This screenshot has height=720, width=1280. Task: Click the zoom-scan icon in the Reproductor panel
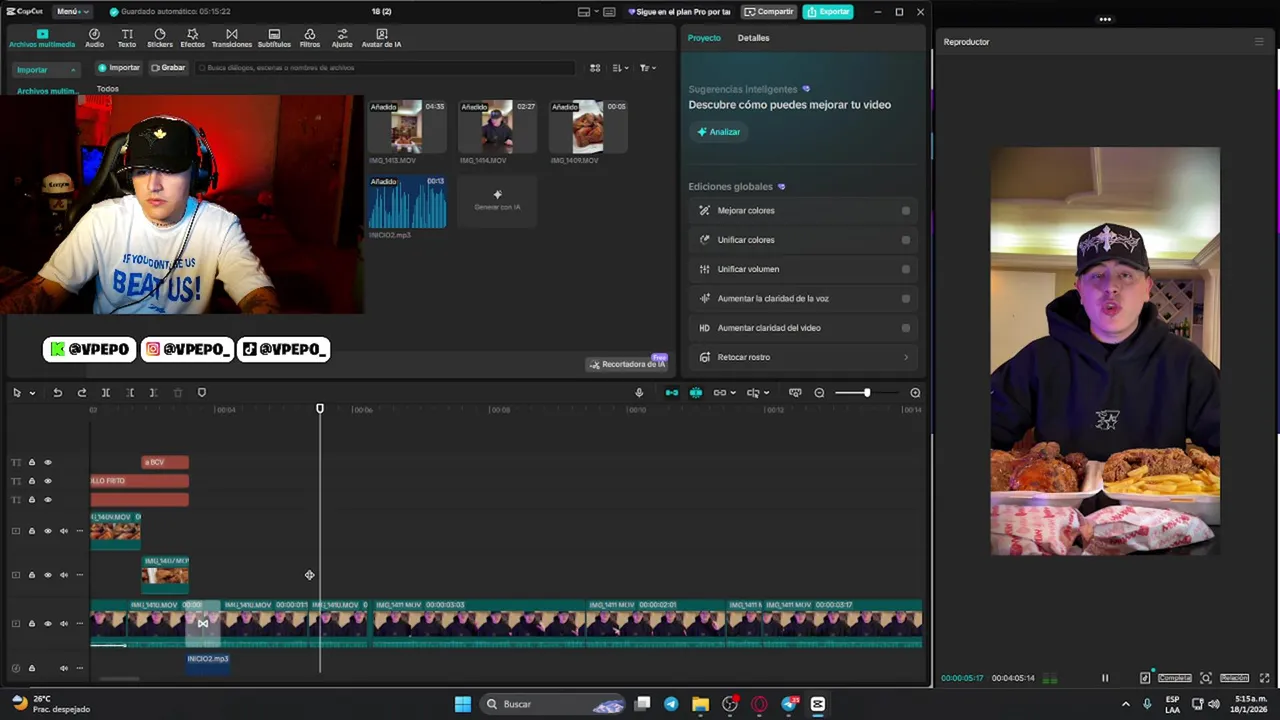(1206, 678)
